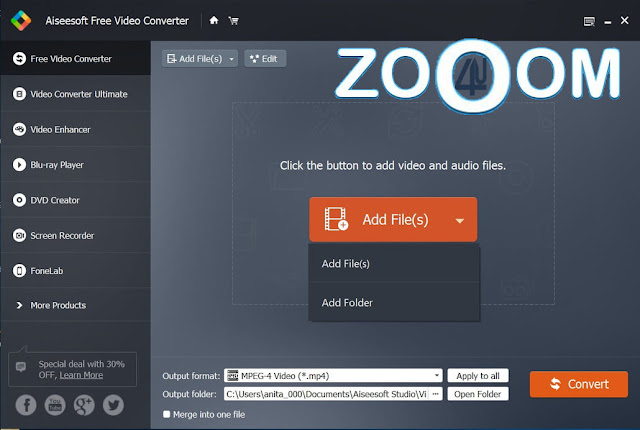This screenshot has width=640, height=430.
Task: Open the Learn More link
Action: (81, 375)
